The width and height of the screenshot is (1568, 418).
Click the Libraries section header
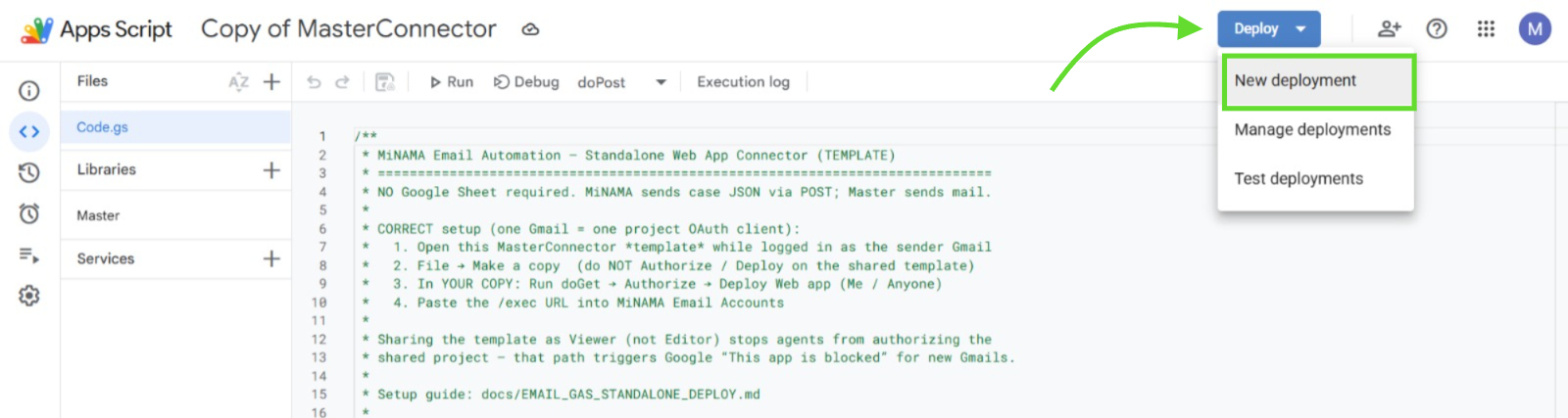point(107,169)
